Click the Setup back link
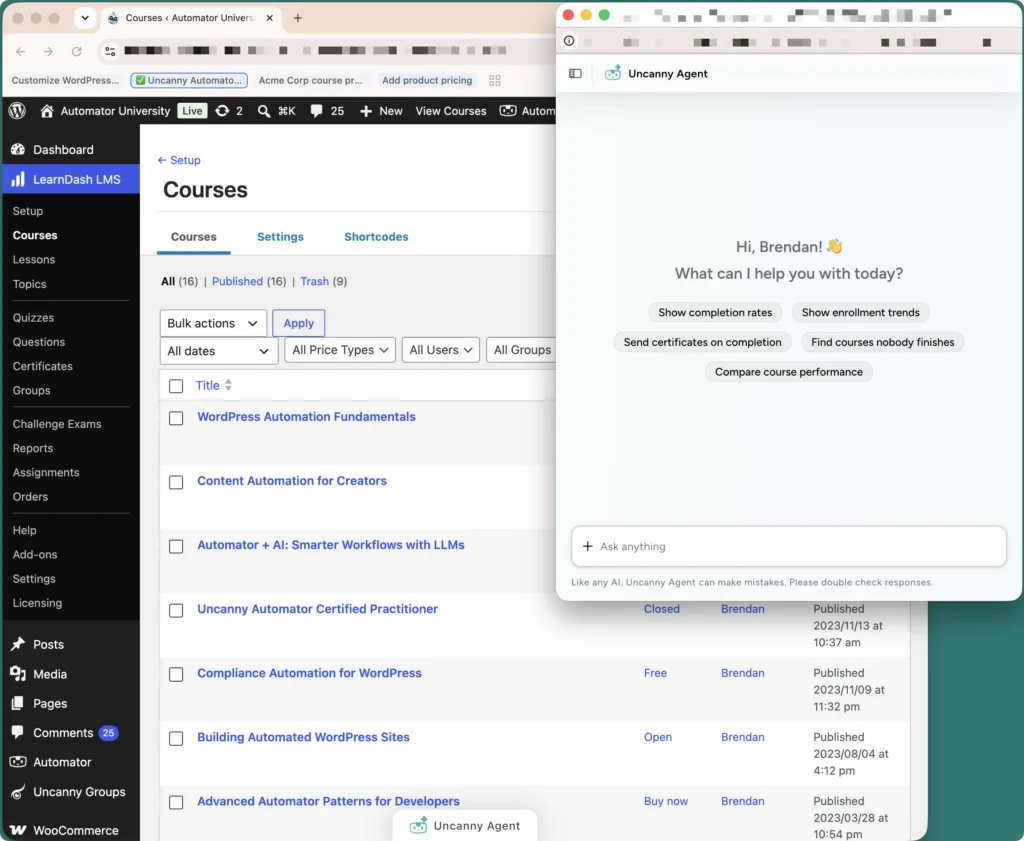The width and height of the screenshot is (1024, 841). [x=179, y=160]
